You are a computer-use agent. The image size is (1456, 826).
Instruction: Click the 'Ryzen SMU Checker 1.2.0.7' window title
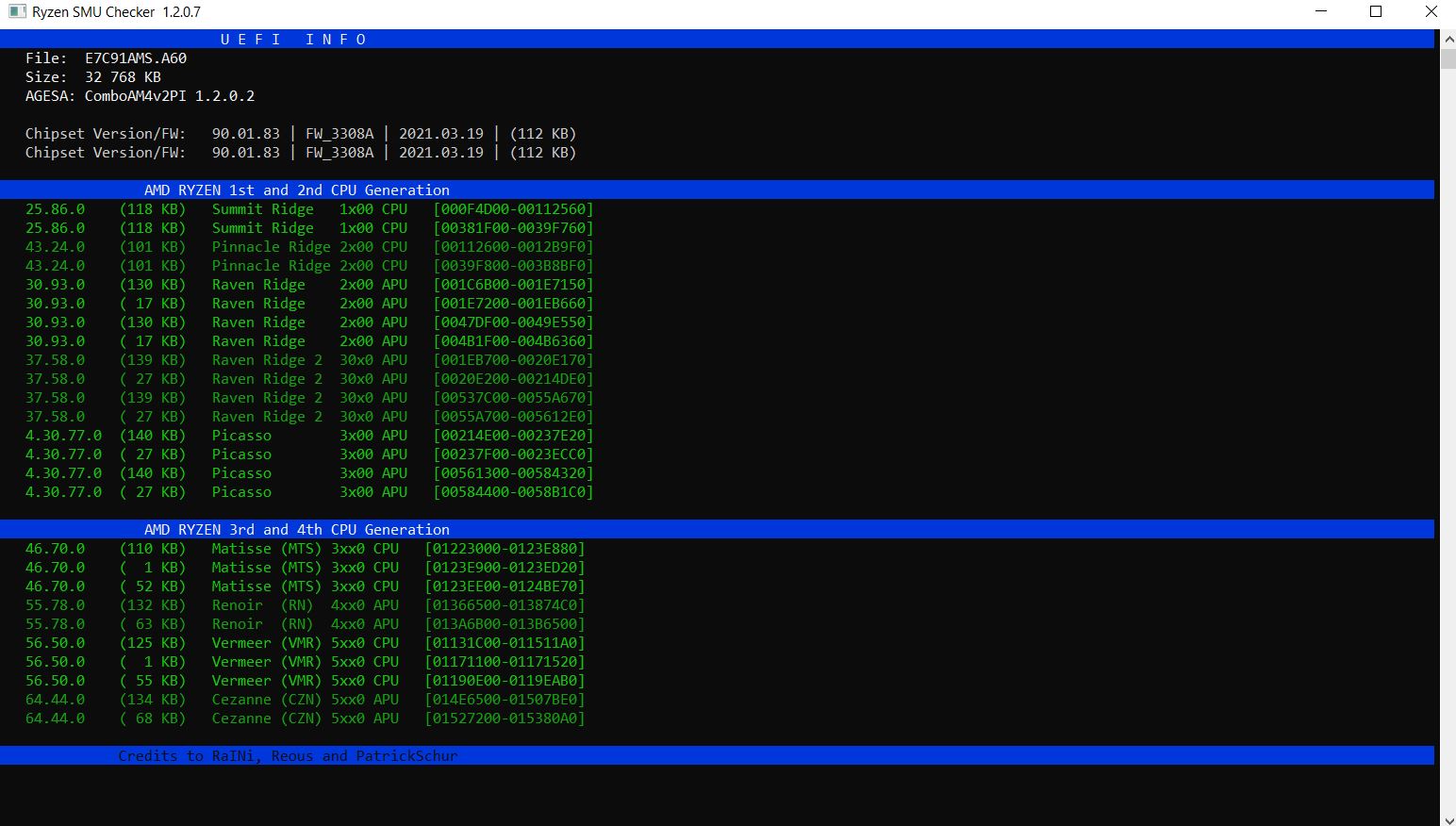tap(116, 12)
